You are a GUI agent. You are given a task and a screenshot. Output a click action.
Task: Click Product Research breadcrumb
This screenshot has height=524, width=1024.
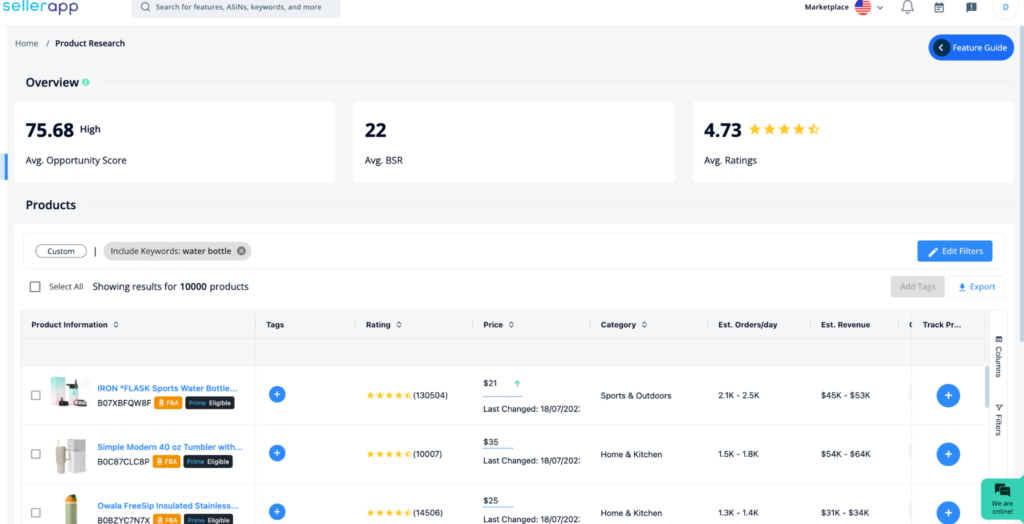90,44
